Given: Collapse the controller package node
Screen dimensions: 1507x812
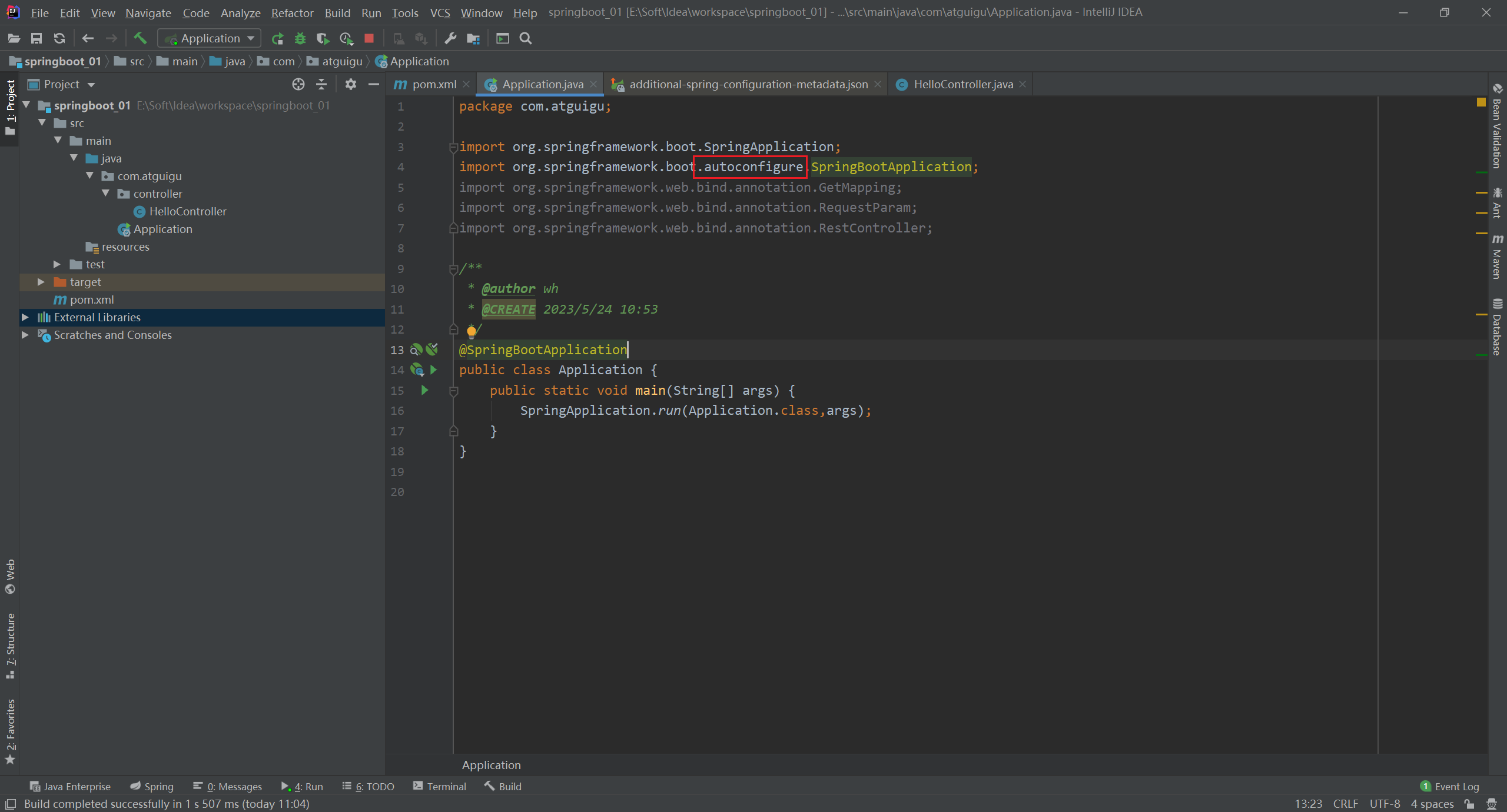Looking at the screenshot, I should pos(106,193).
